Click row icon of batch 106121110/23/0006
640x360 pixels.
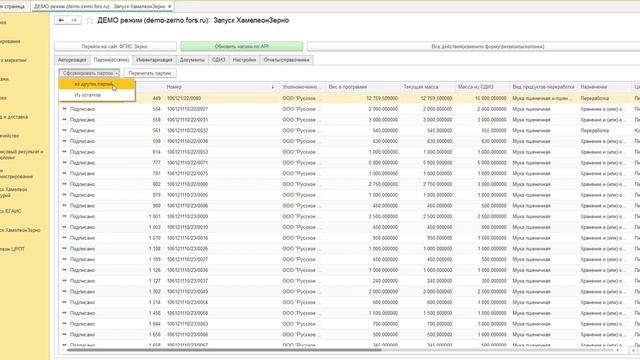[64, 206]
